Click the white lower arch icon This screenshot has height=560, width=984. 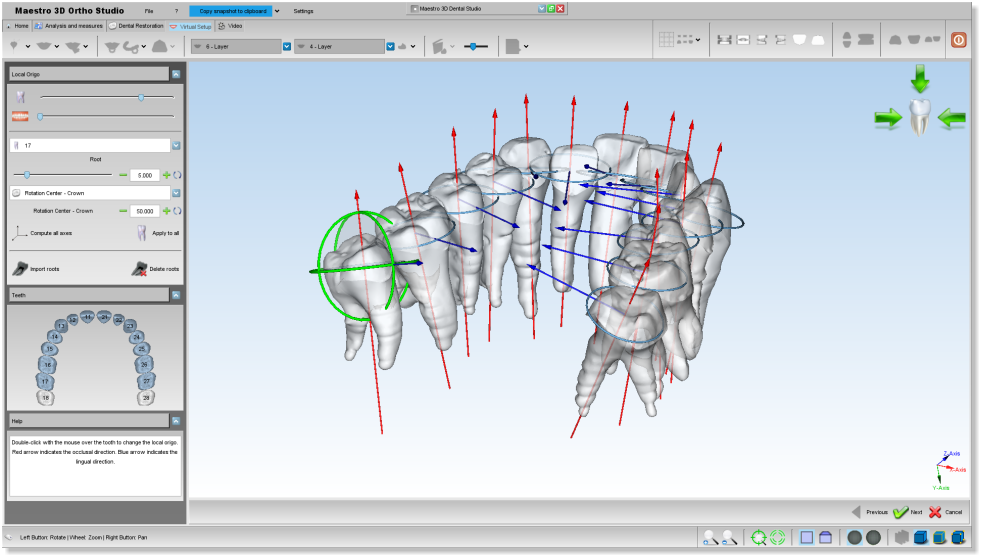coord(818,40)
